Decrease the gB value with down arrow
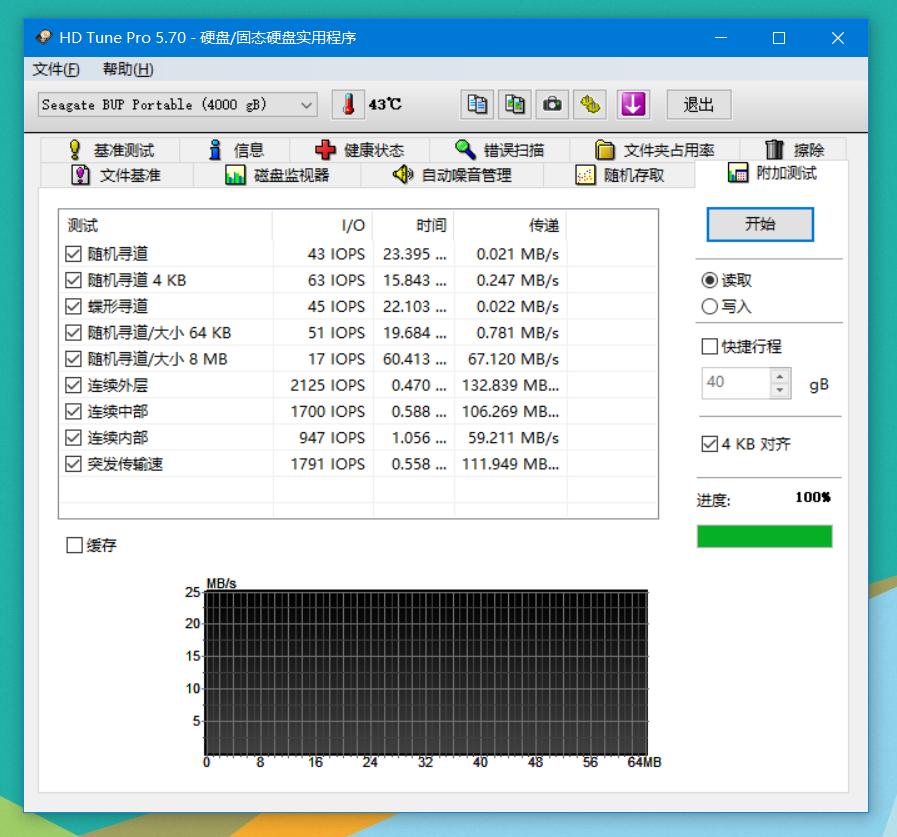 point(780,390)
